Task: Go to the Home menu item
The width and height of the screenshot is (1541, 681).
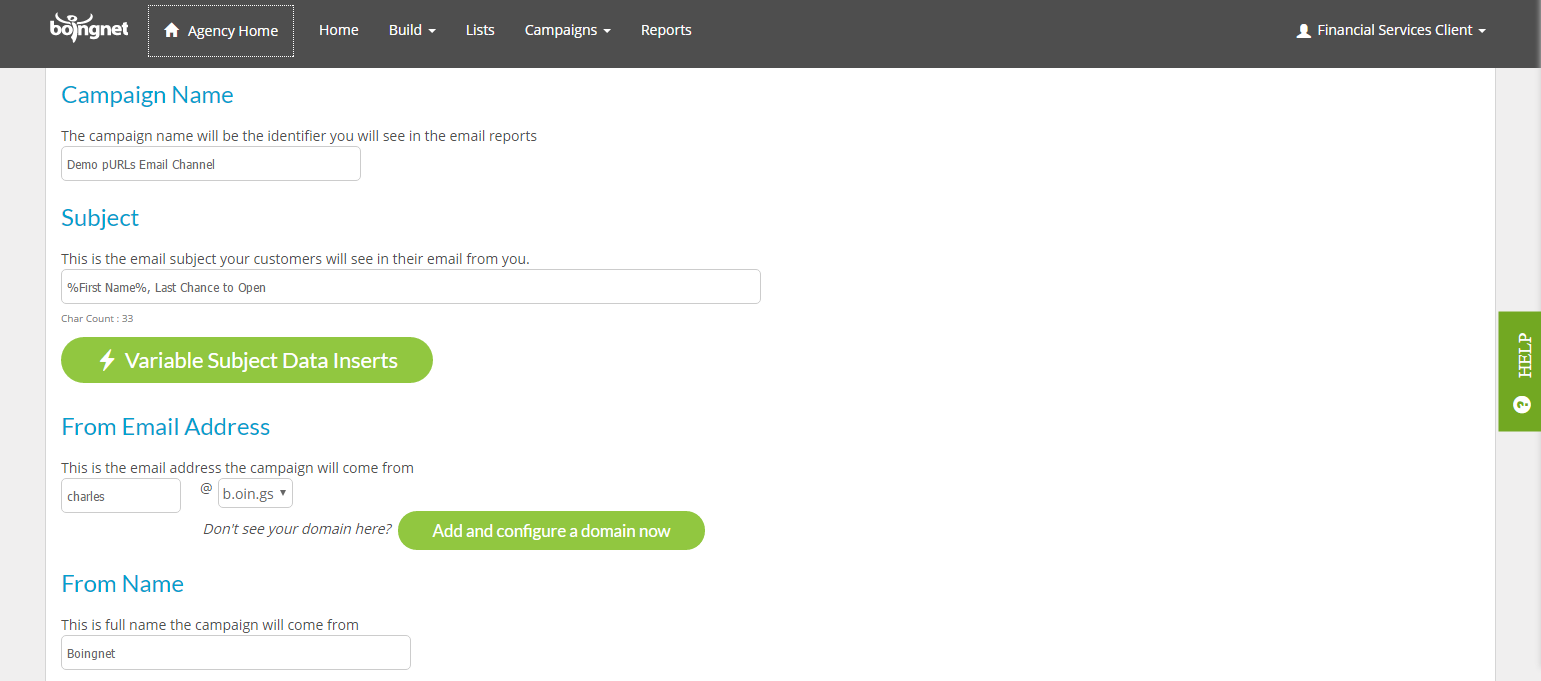Action: pyautogui.click(x=338, y=30)
